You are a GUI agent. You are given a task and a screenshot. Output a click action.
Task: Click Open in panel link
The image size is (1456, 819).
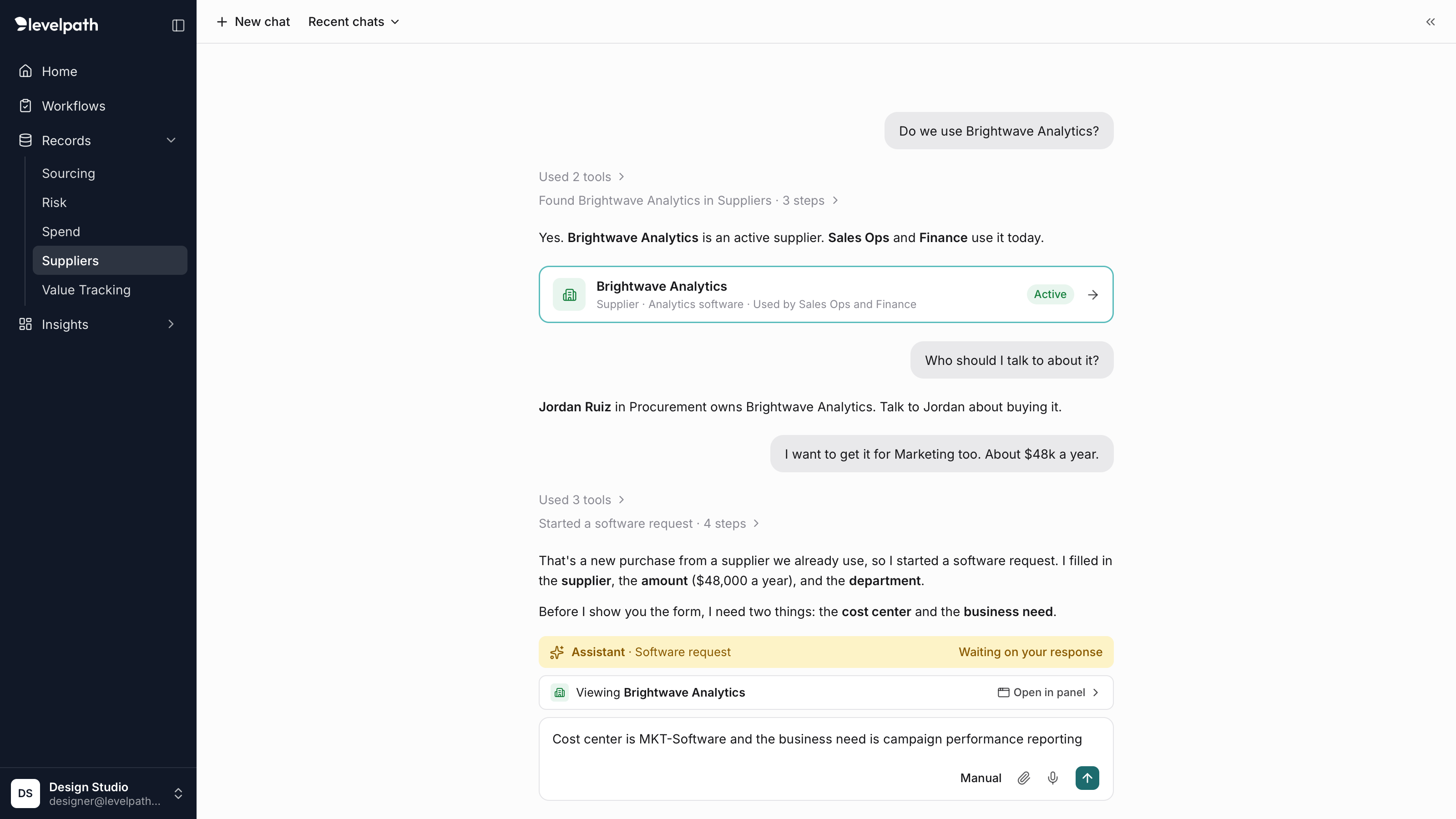pos(1048,693)
